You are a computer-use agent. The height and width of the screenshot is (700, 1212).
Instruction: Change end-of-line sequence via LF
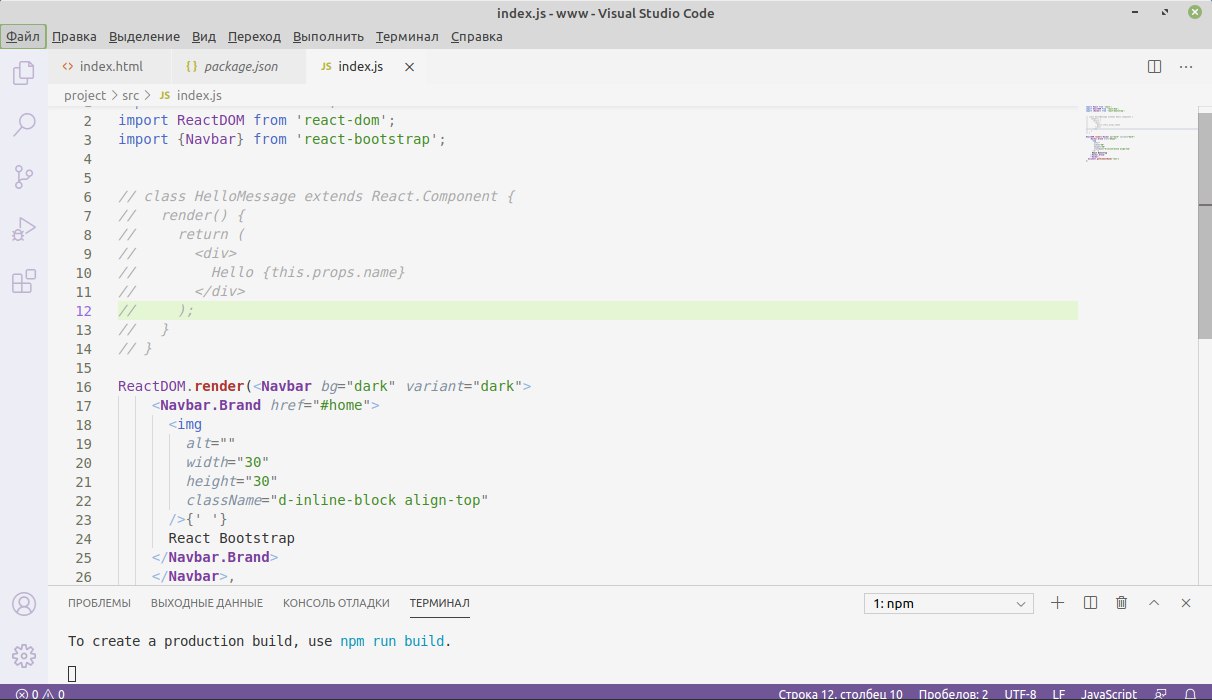(x=1059, y=693)
